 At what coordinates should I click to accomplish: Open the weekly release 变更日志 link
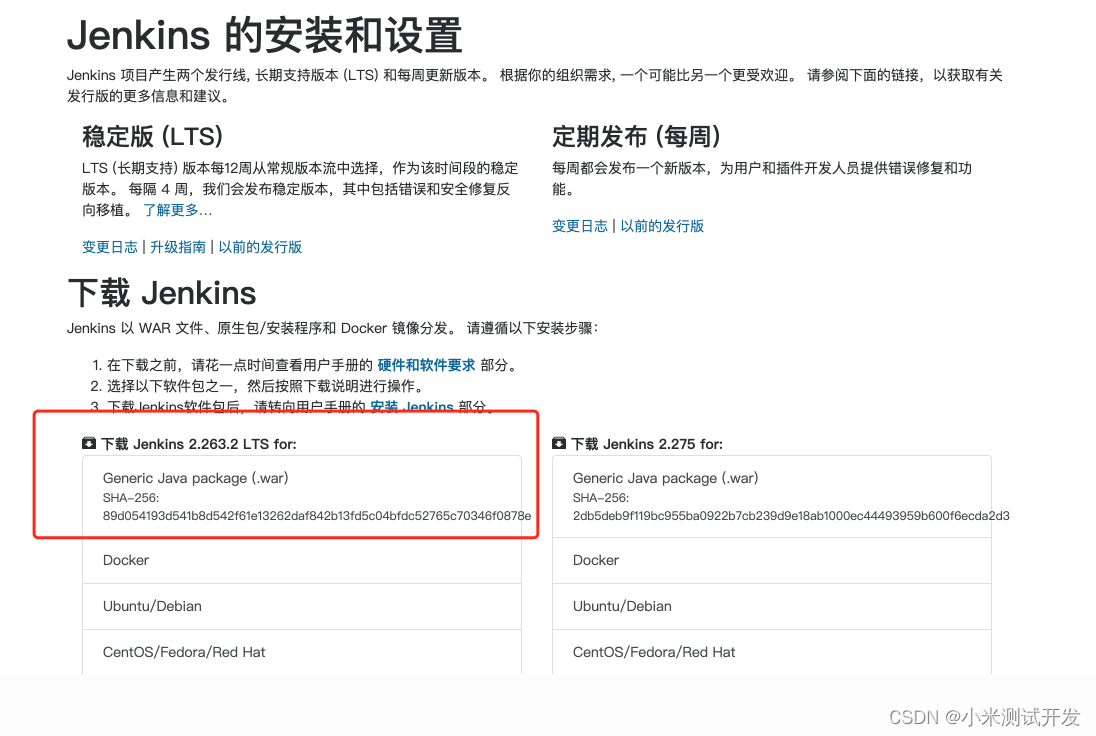(579, 226)
